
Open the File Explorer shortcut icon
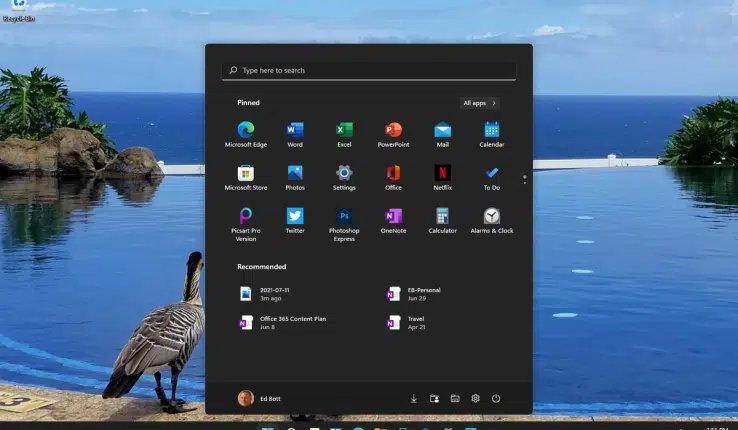455,398
